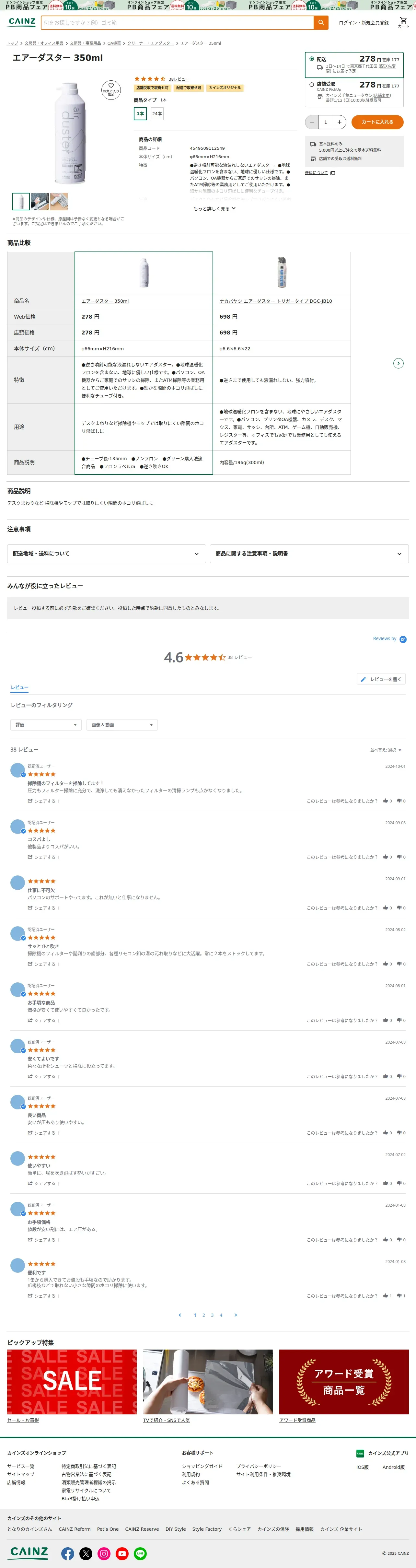Open クリーナー・エアダスター breadcrumb
Screen dimensions: 416x1568
(151, 43)
